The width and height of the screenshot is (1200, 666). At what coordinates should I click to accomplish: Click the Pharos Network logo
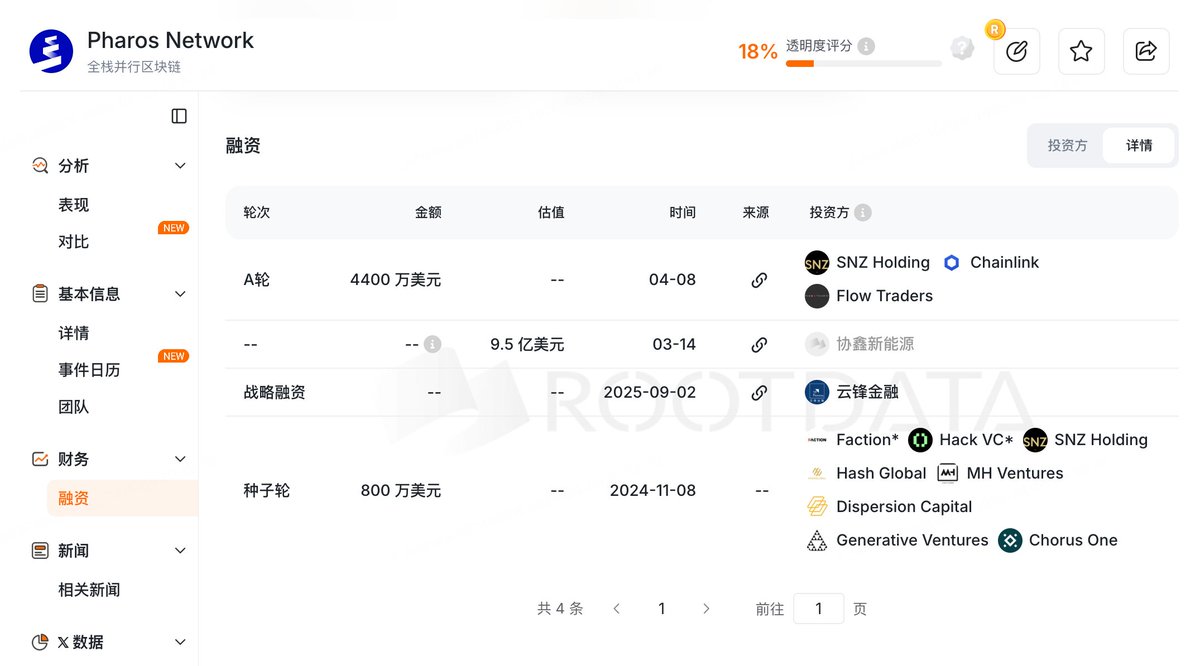tap(51, 51)
